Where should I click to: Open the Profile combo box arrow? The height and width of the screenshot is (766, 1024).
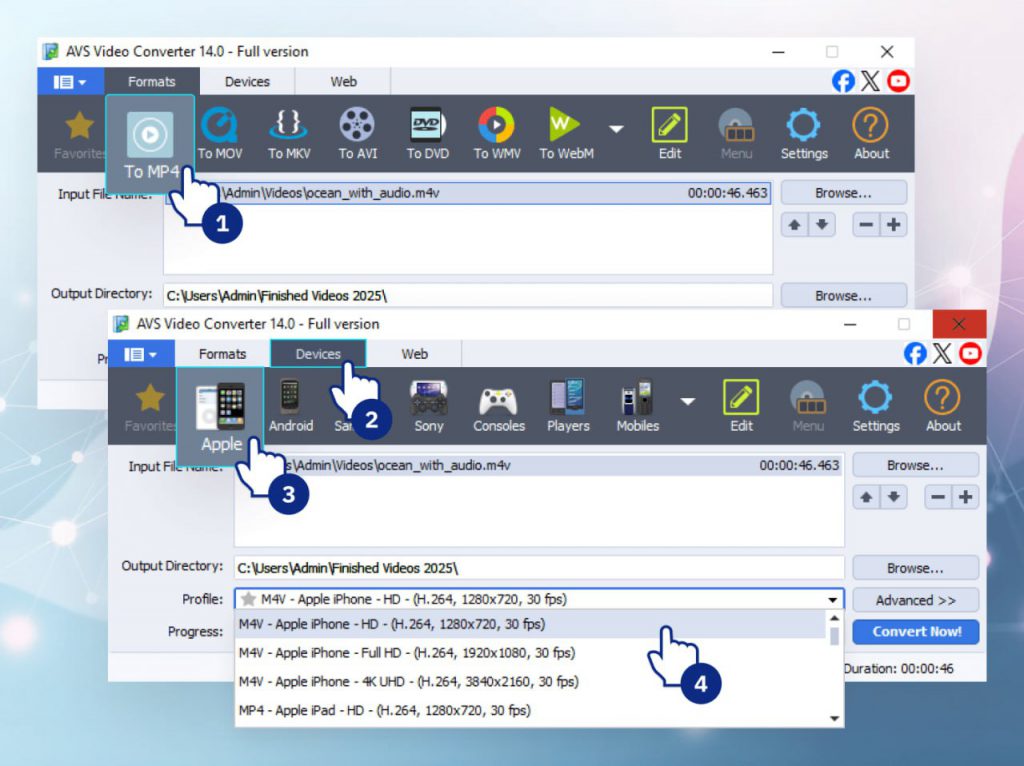coord(833,599)
